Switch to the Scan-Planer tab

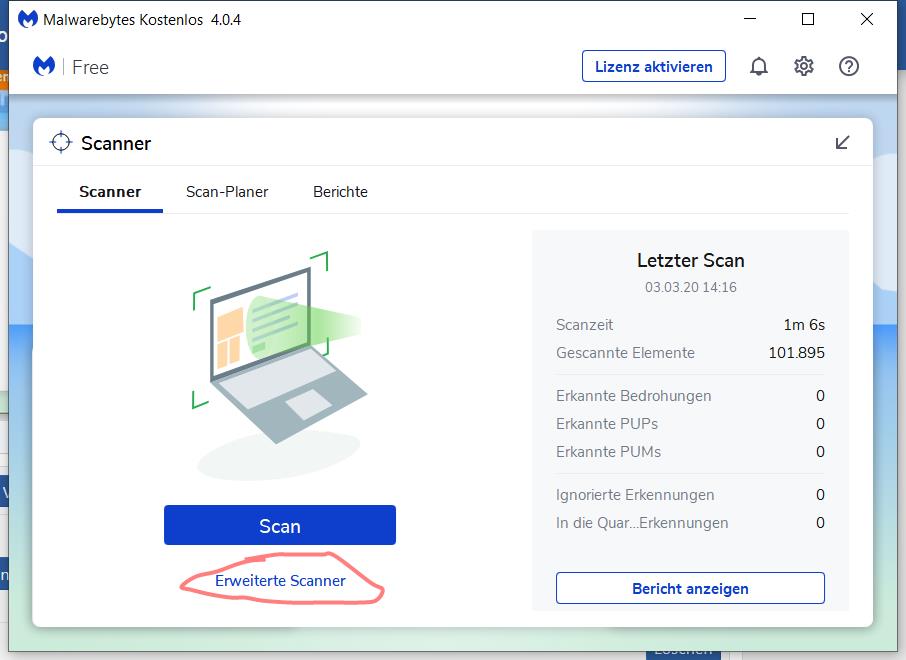(x=227, y=192)
